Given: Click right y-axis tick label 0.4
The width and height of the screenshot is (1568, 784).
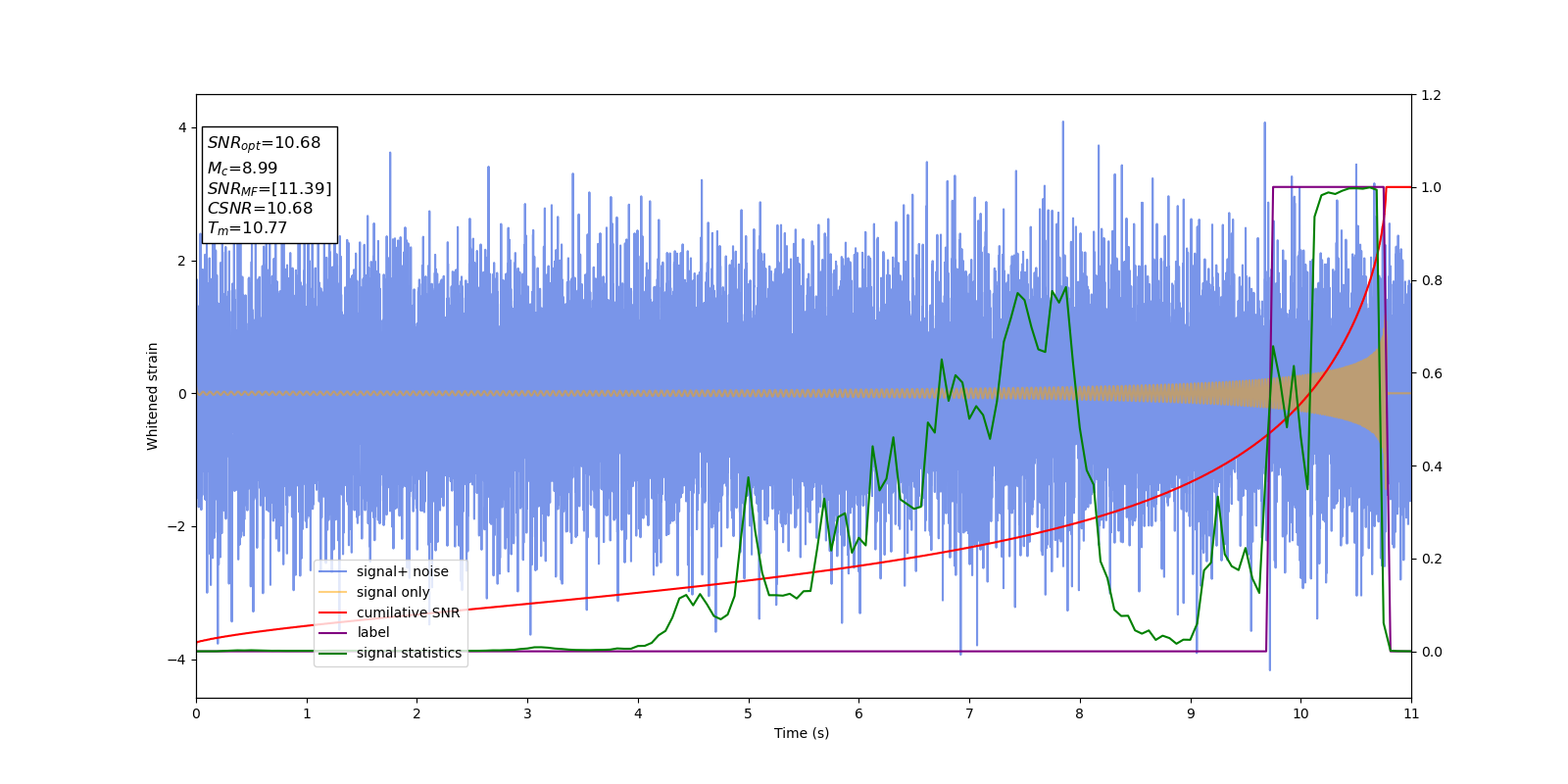Looking at the screenshot, I should point(1431,466).
